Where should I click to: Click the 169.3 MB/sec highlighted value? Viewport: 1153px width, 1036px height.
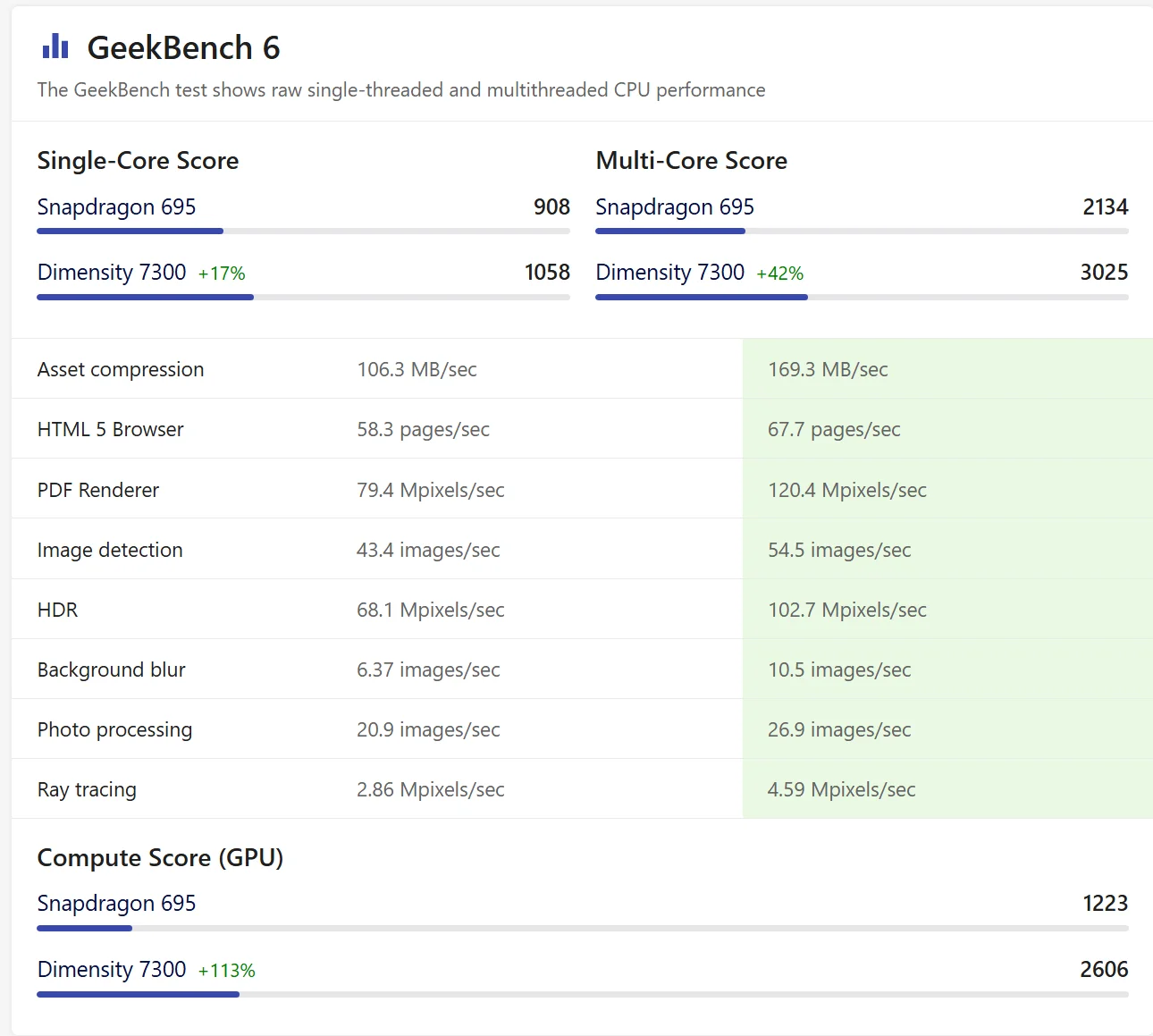point(828,370)
